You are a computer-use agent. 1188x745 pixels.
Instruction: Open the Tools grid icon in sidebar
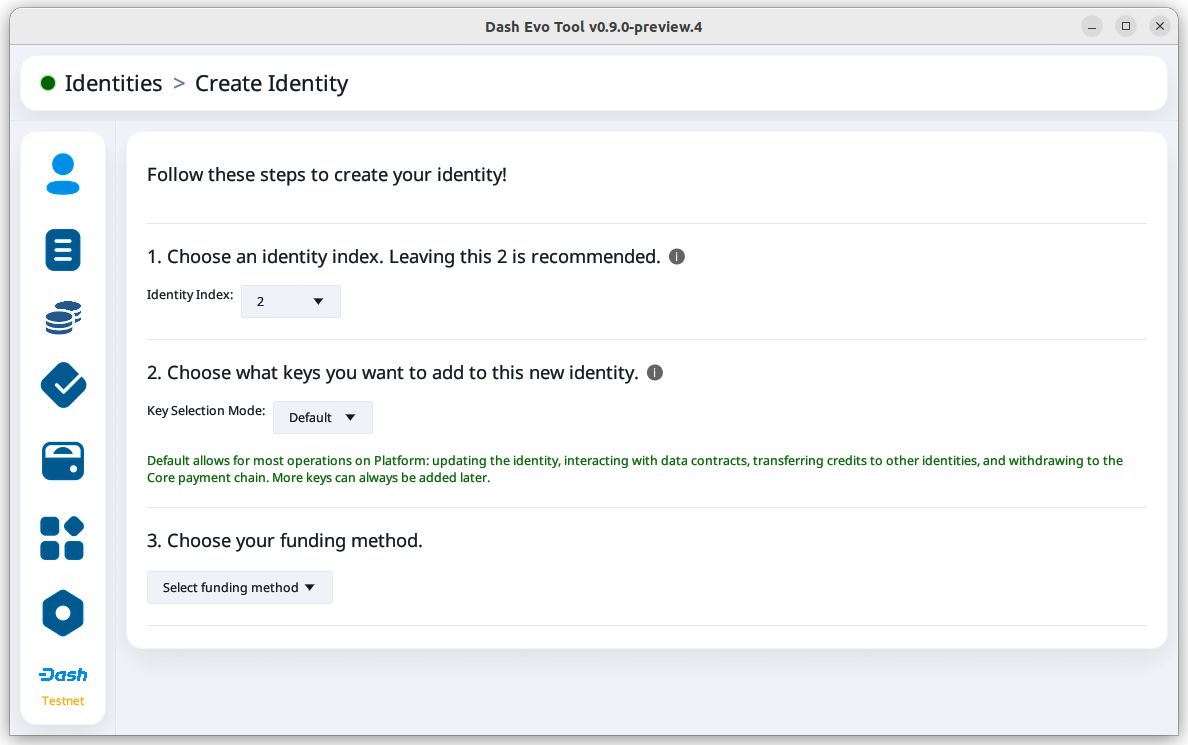tap(63, 538)
